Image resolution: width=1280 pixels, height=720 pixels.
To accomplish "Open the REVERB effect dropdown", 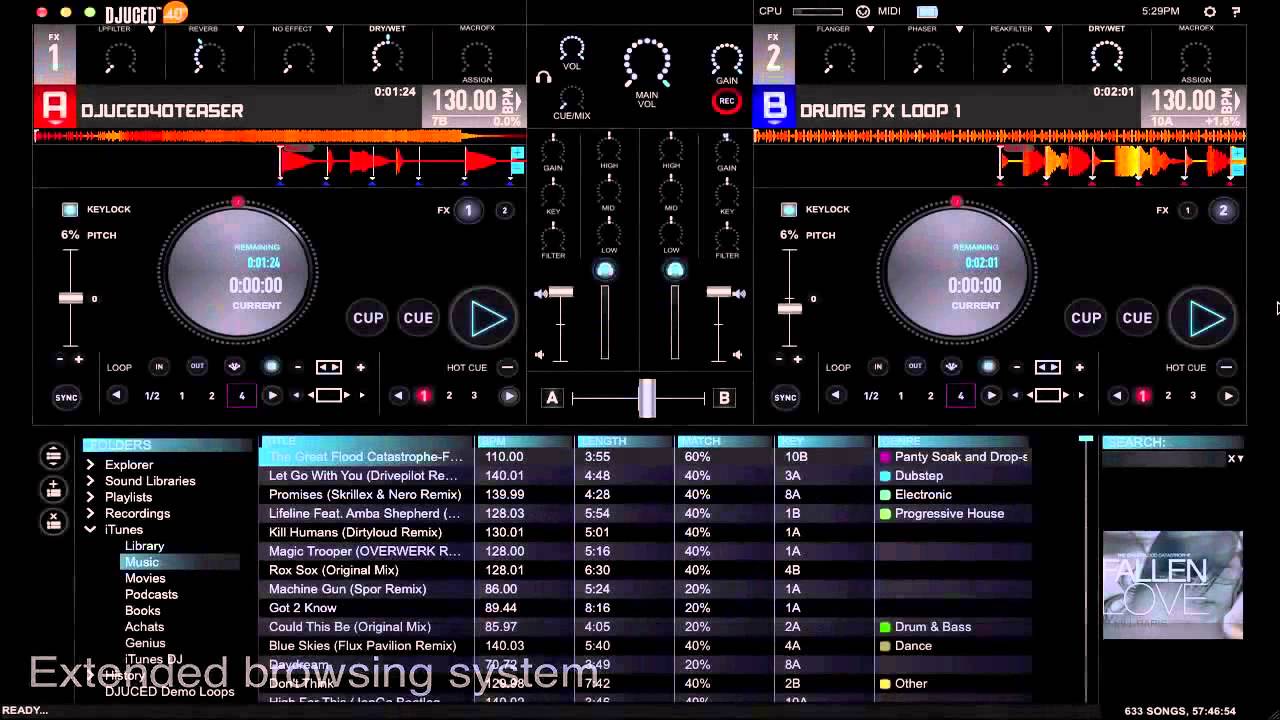I will tap(240, 29).
